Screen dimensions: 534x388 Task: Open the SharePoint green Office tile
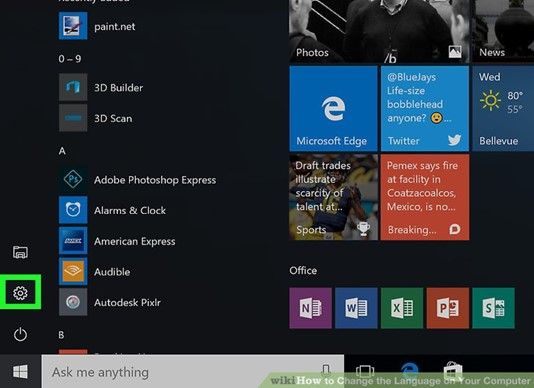(x=493, y=308)
